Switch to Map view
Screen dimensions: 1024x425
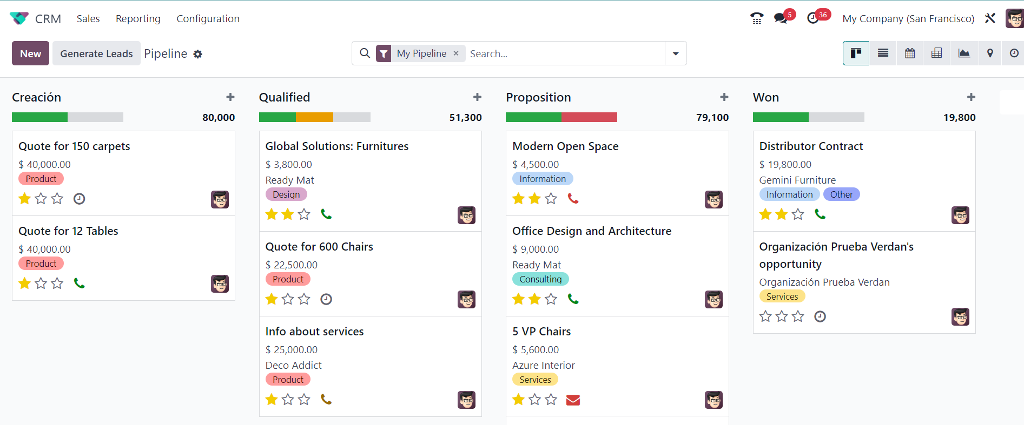pyautogui.click(x=990, y=54)
